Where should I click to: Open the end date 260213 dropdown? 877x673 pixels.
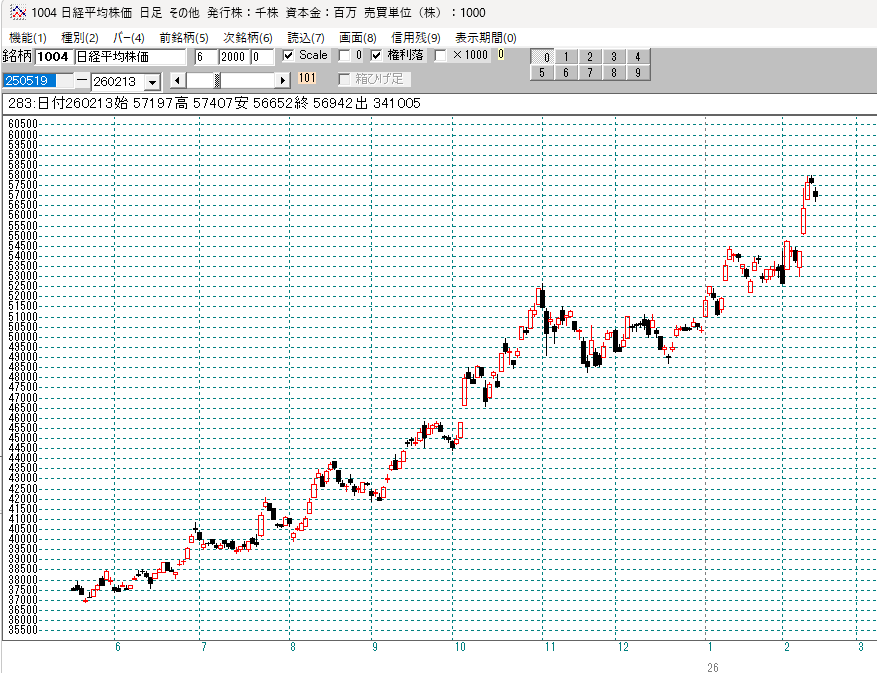tap(152, 81)
